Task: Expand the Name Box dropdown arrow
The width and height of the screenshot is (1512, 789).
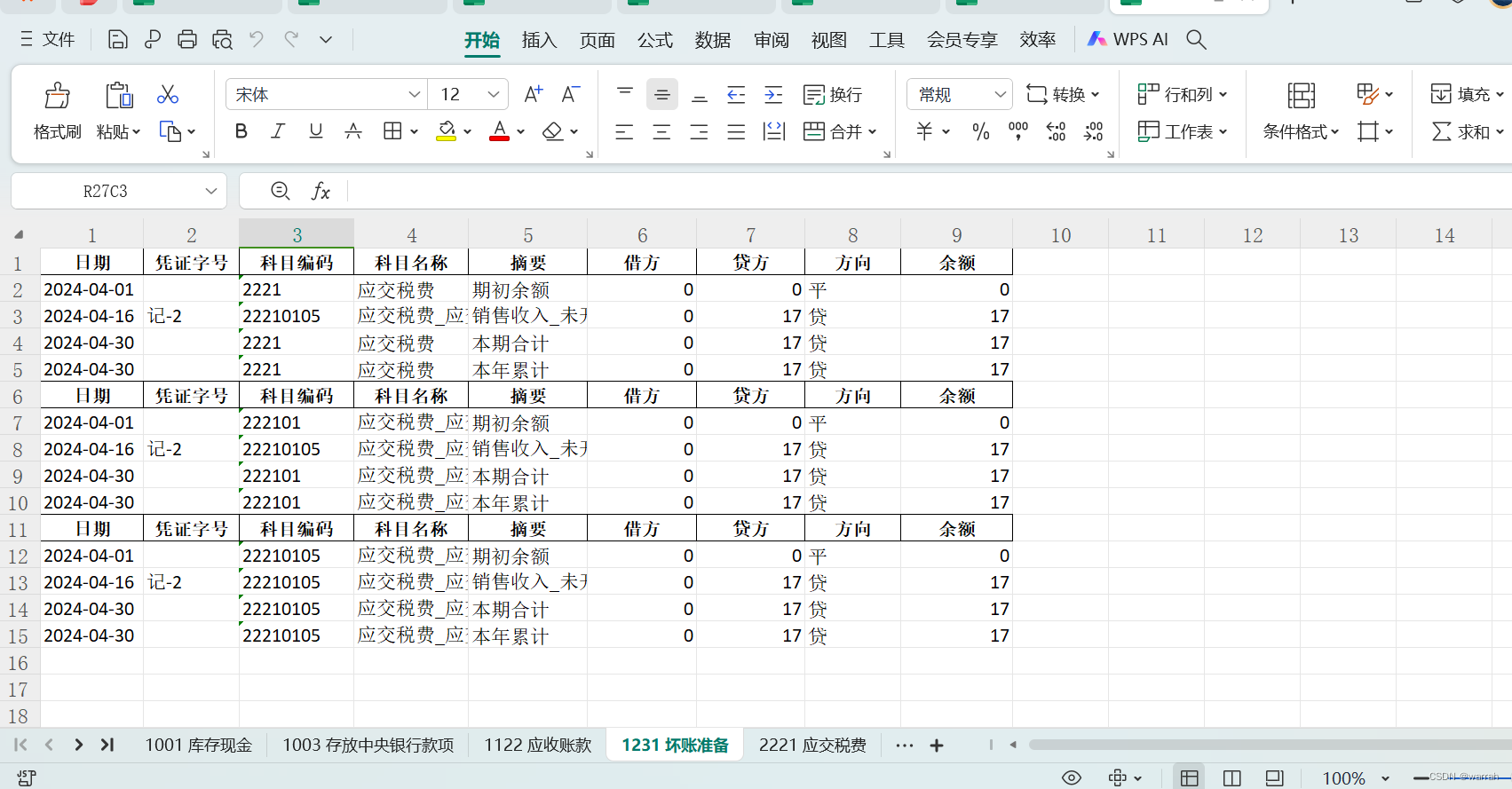Action: pos(211,191)
